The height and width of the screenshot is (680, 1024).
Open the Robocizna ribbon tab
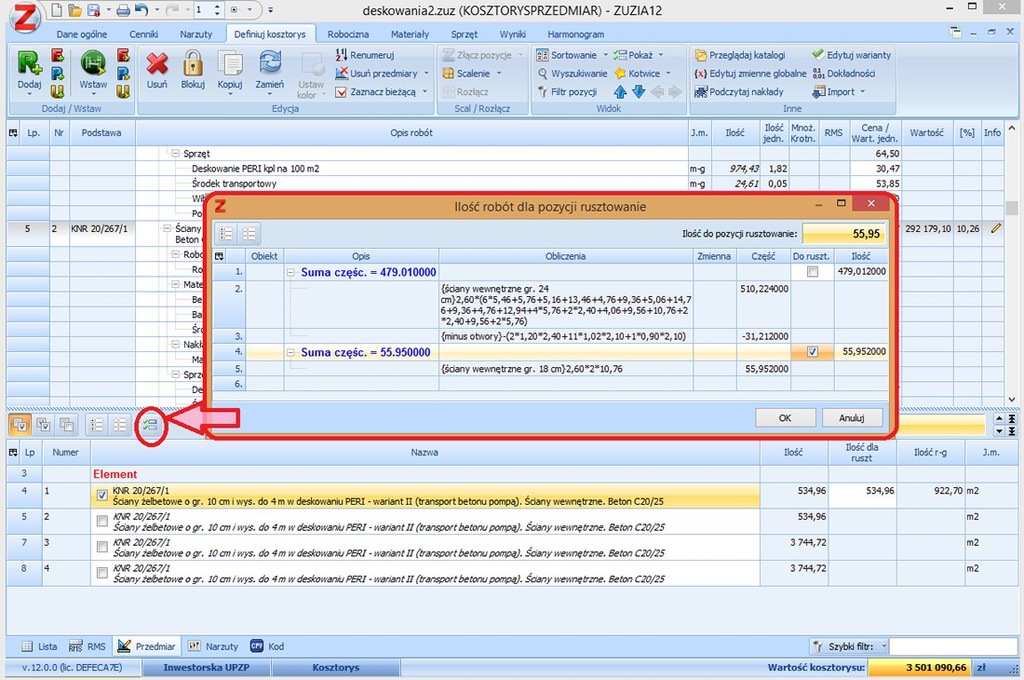348,34
